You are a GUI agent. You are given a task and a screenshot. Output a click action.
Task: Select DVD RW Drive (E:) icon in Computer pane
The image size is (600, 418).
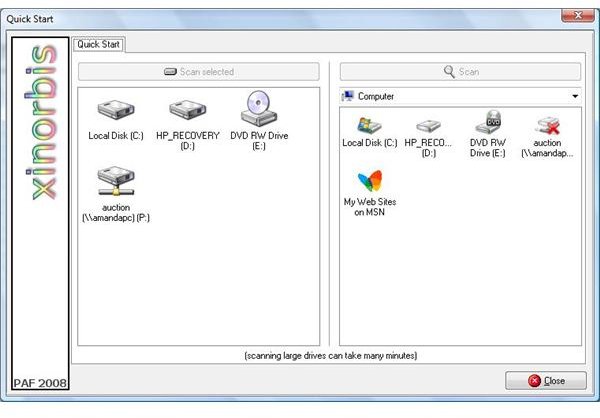coord(488,122)
